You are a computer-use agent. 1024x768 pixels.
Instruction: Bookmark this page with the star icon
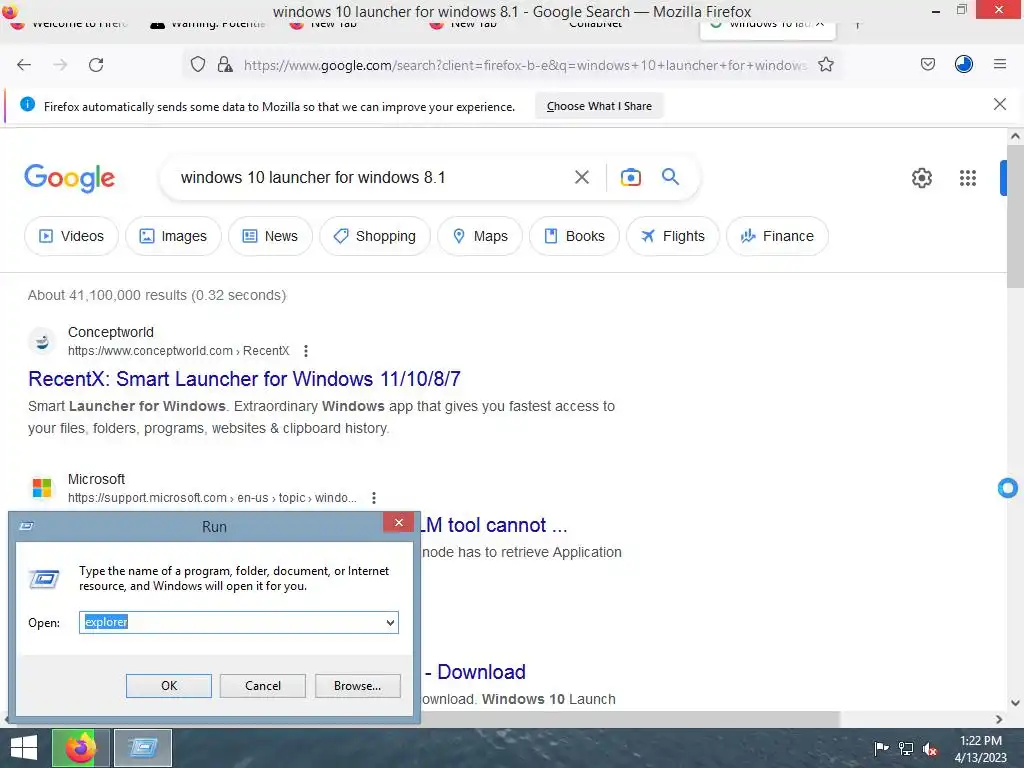point(825,65)
